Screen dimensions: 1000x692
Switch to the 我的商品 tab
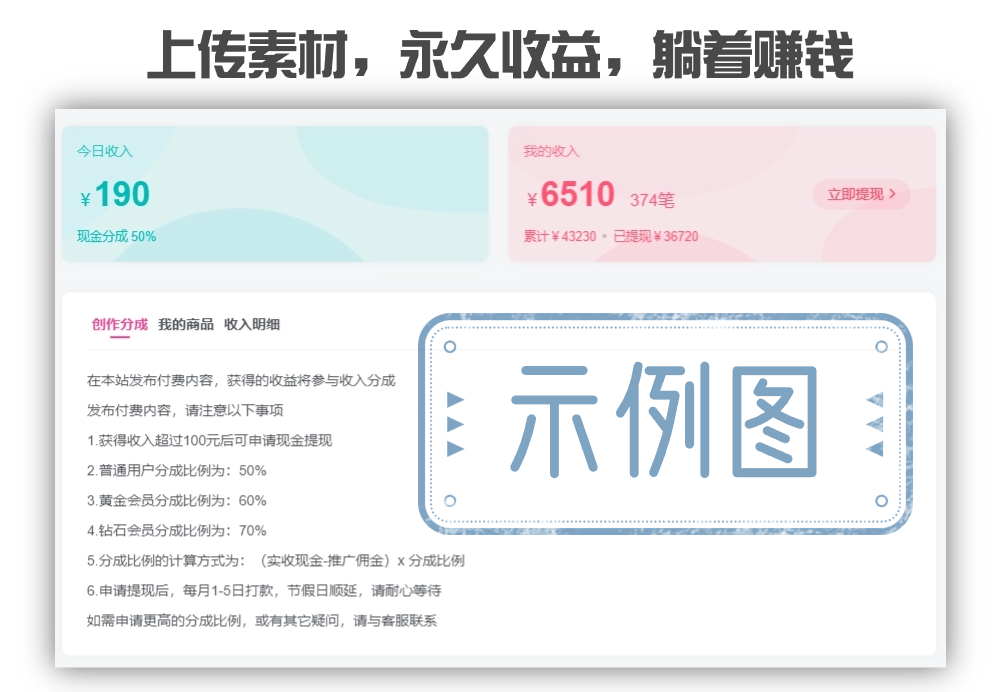click(185, 323)
